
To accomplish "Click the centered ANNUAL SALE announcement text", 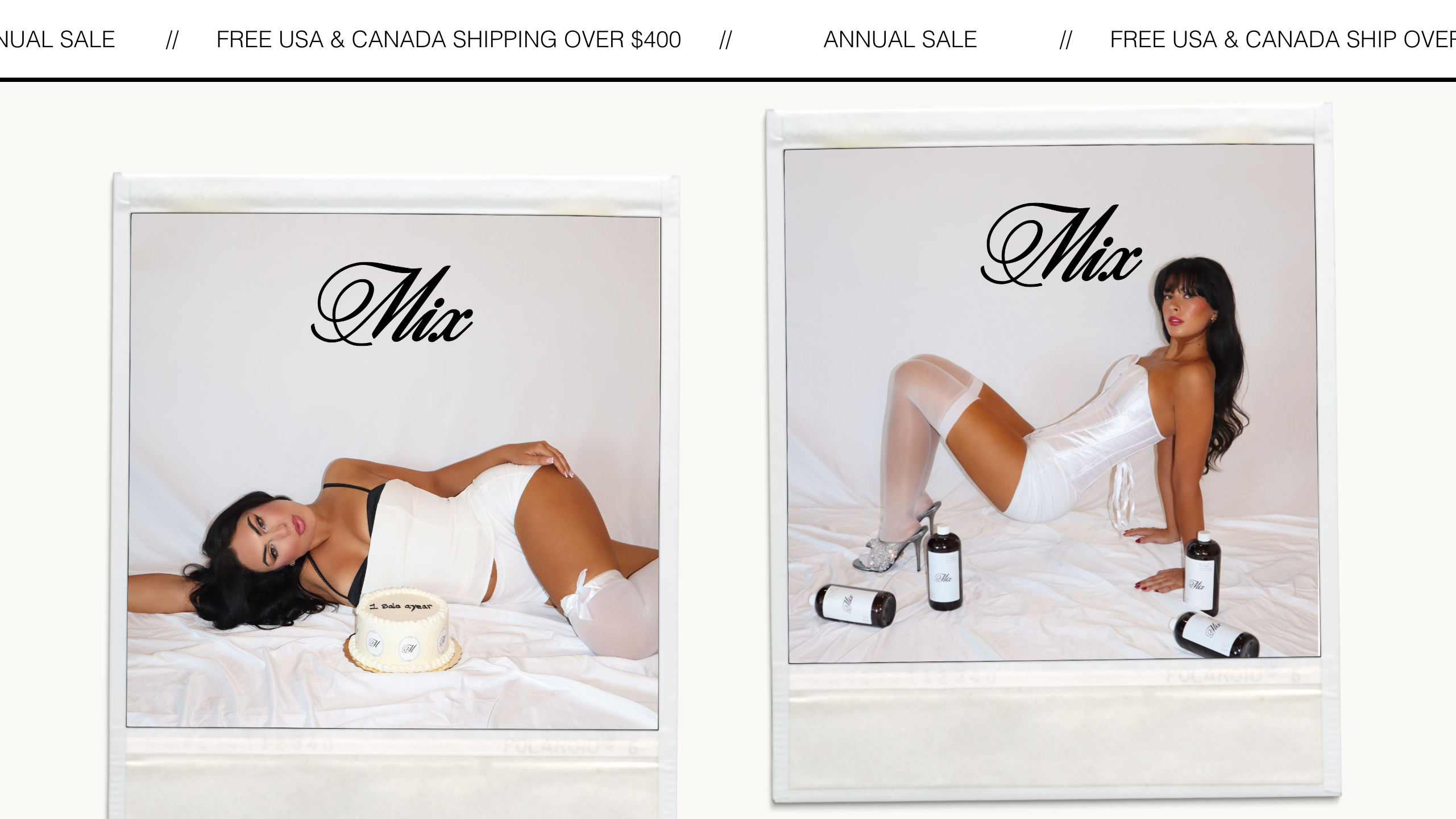I will (x=900, y=40).
